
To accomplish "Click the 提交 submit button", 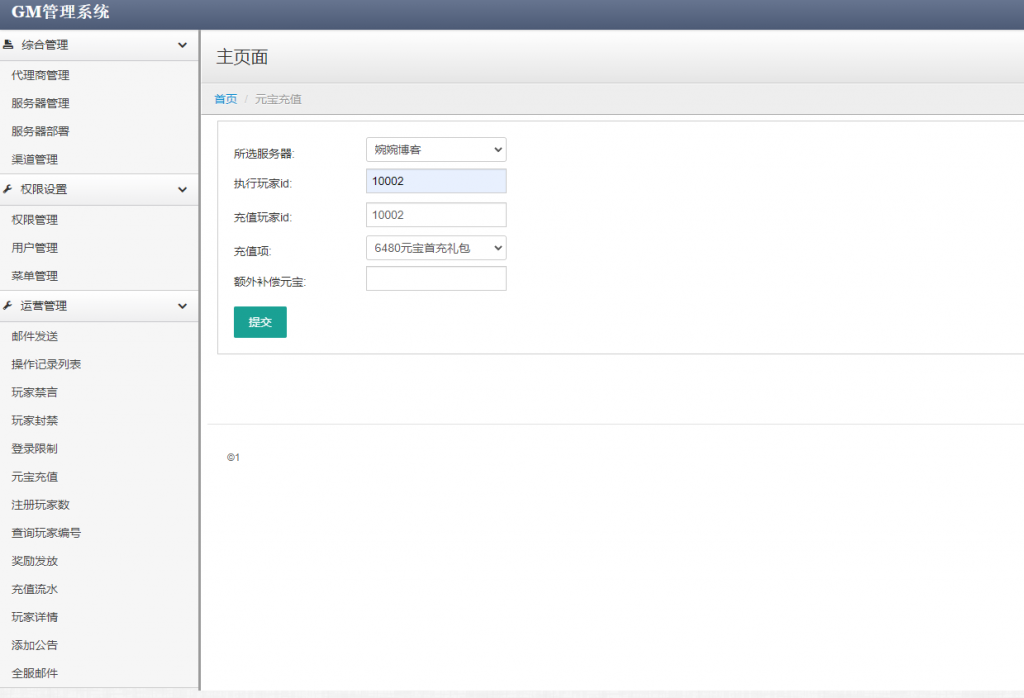I will (260, 322).
